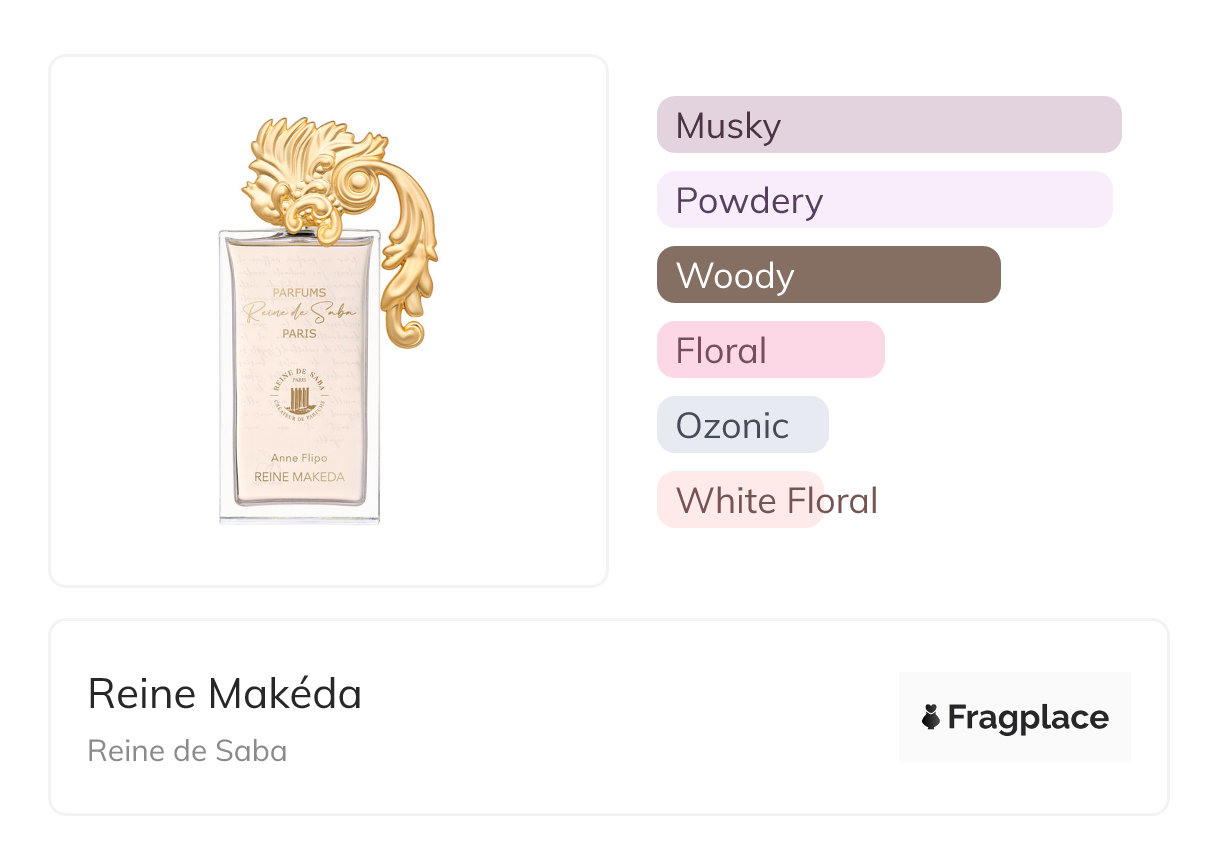1218x864 pixels.
Task: Choose the Ozonic accord bar
Action: click(742, 425)
